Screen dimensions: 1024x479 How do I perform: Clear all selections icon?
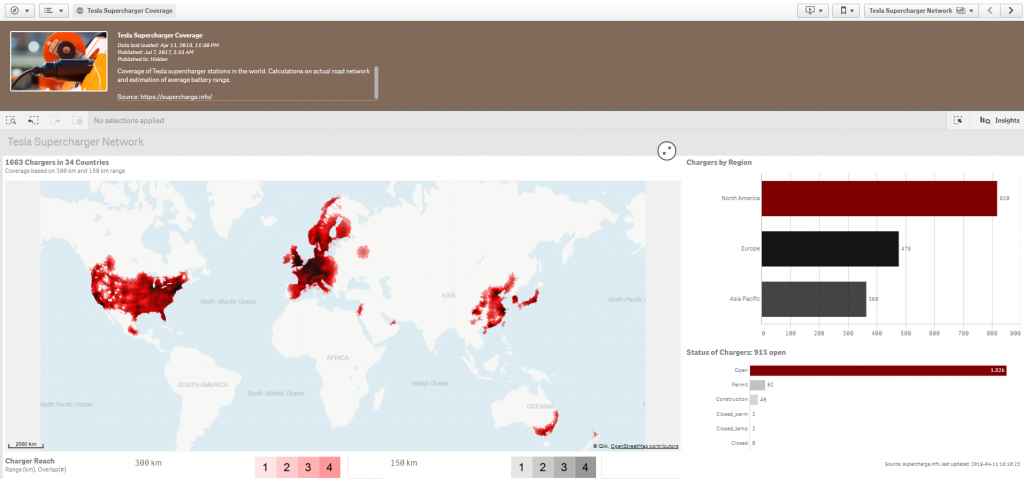(x=77, y=120)
